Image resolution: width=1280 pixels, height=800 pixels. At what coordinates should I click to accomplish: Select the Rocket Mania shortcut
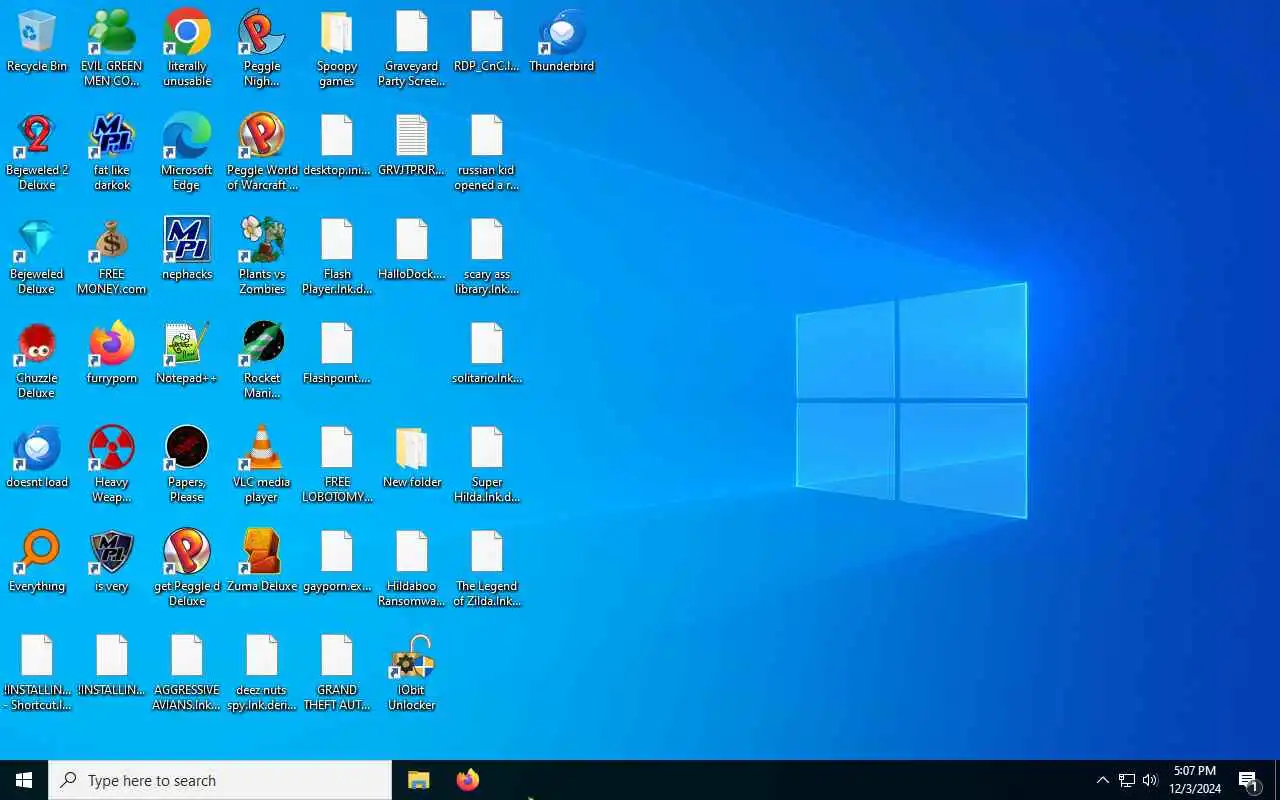(x=262, y=360)
